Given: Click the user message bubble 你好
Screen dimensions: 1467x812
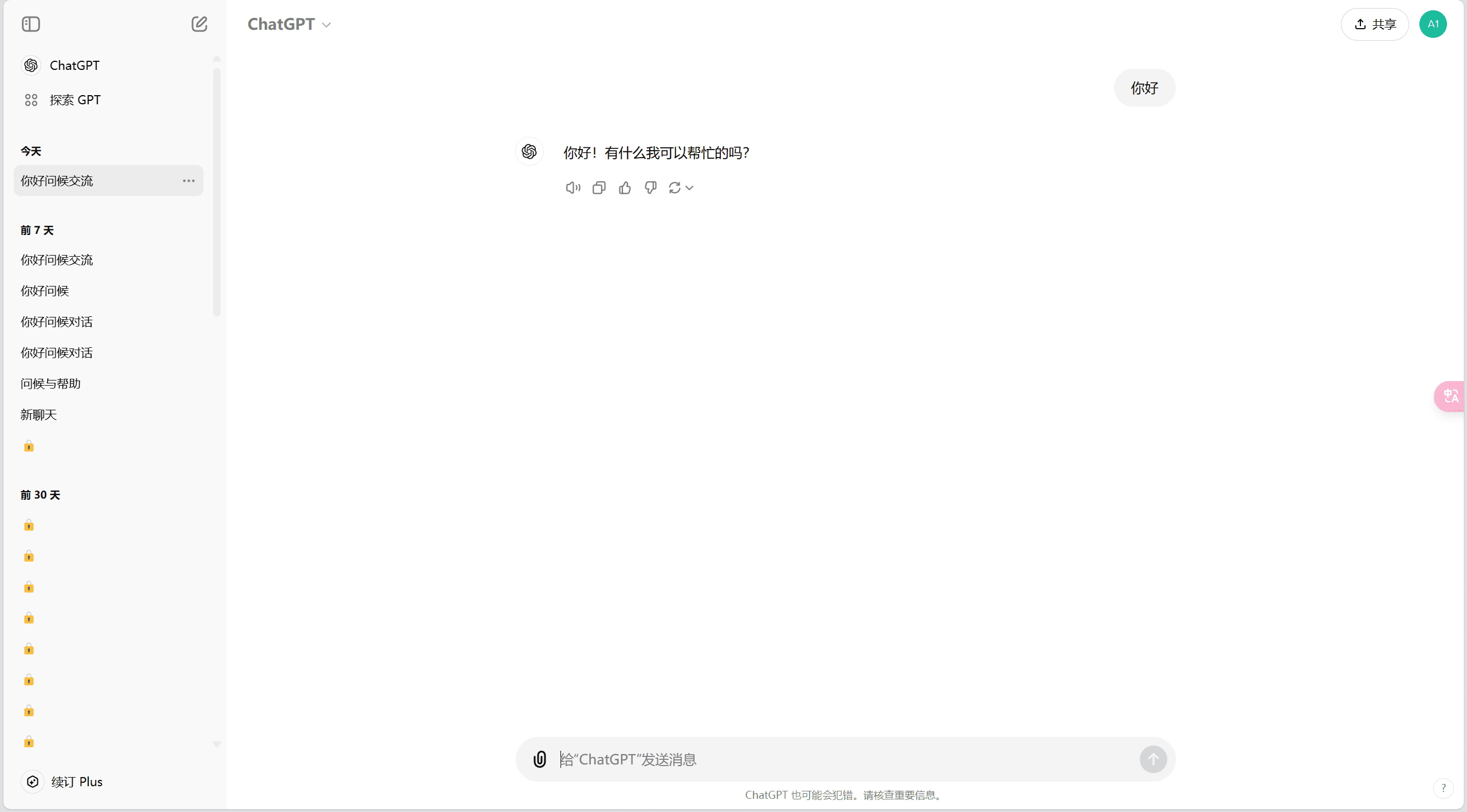Looking at the screenshot, I should point(1144,88).
